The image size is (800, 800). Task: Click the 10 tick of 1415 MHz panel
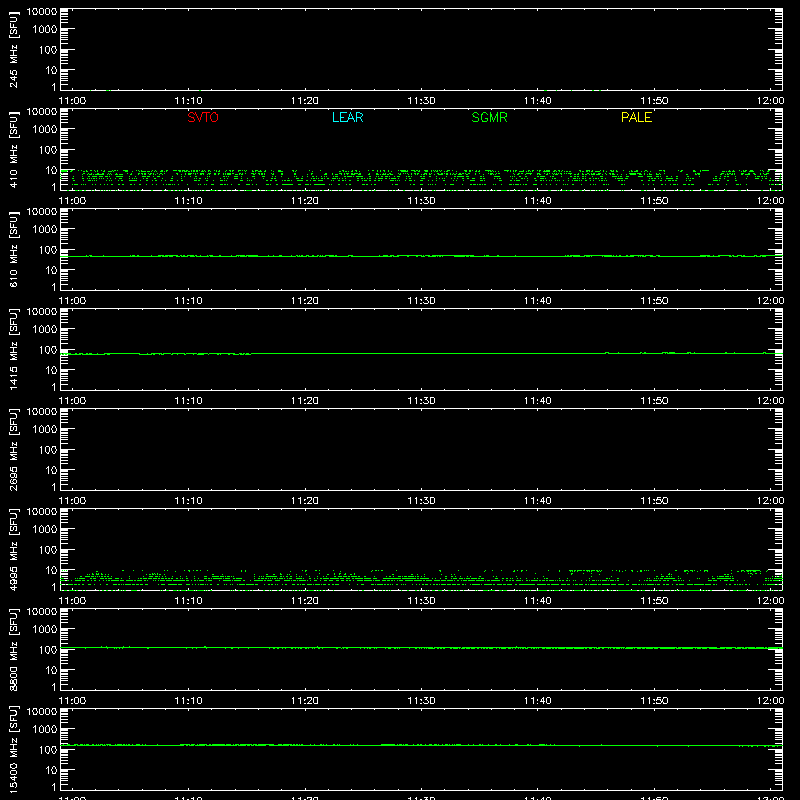pyautogui.click(x=51, y=370)
